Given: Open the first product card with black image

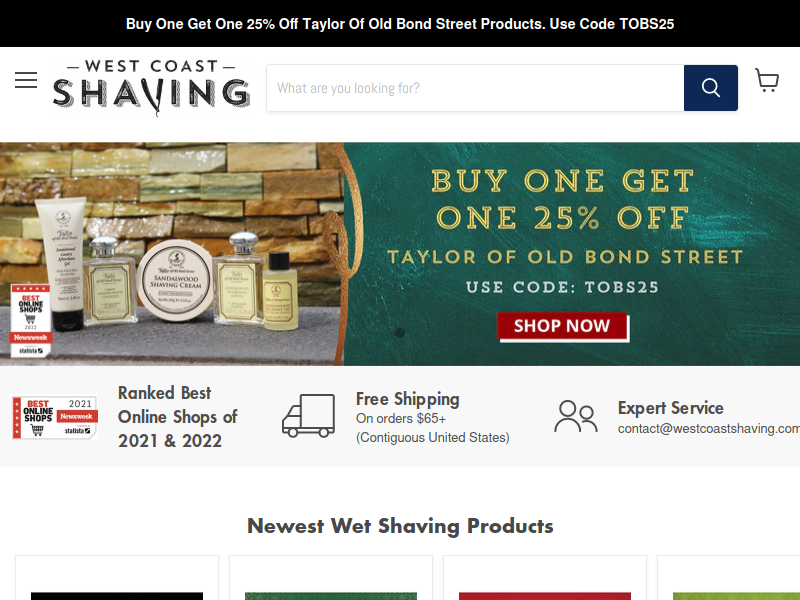Looking at the screenshot, I should (117, 578).
